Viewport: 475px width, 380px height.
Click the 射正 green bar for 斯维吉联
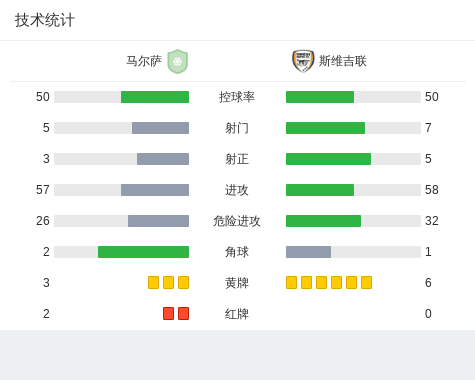[328, 159]
